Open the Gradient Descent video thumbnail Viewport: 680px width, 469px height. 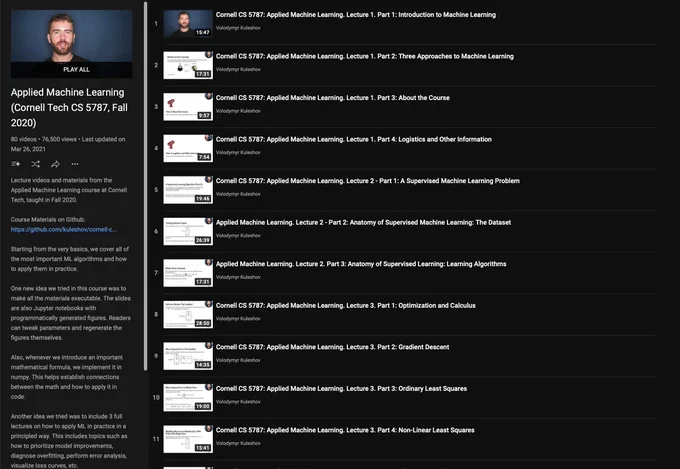(x=188, y=356)
